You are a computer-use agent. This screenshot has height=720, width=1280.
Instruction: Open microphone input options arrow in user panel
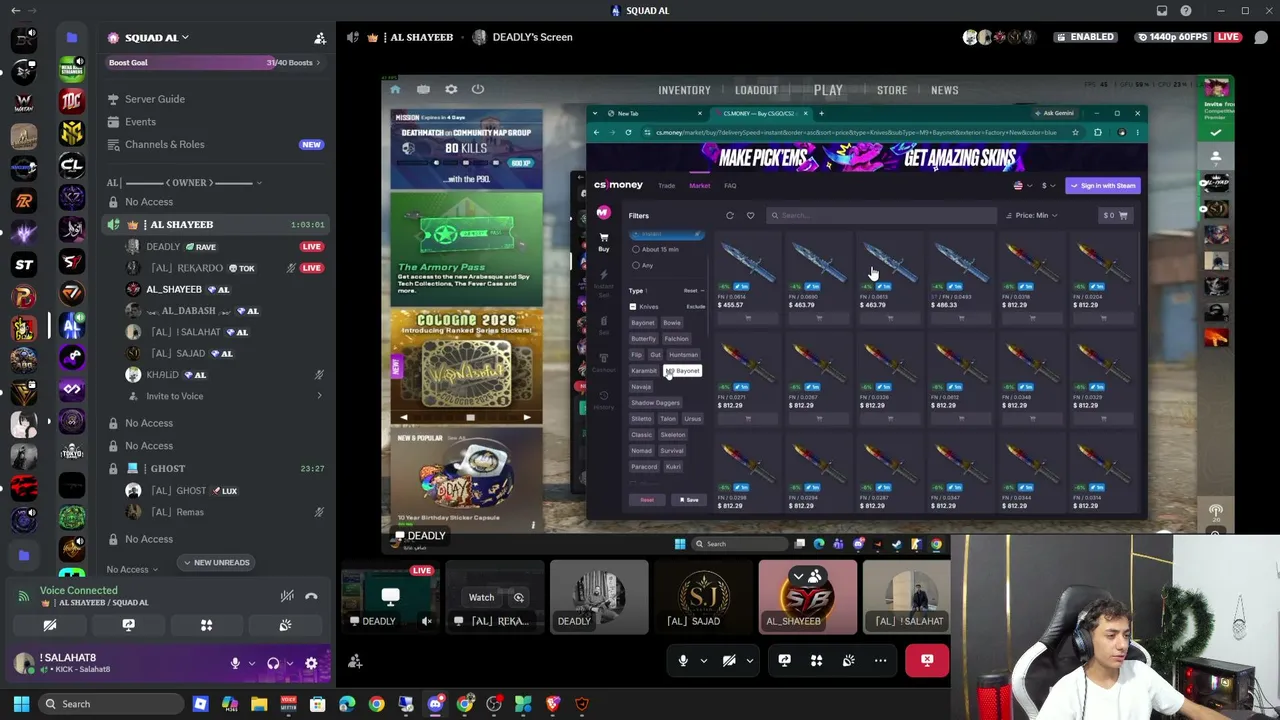click(x=251, y=663)
